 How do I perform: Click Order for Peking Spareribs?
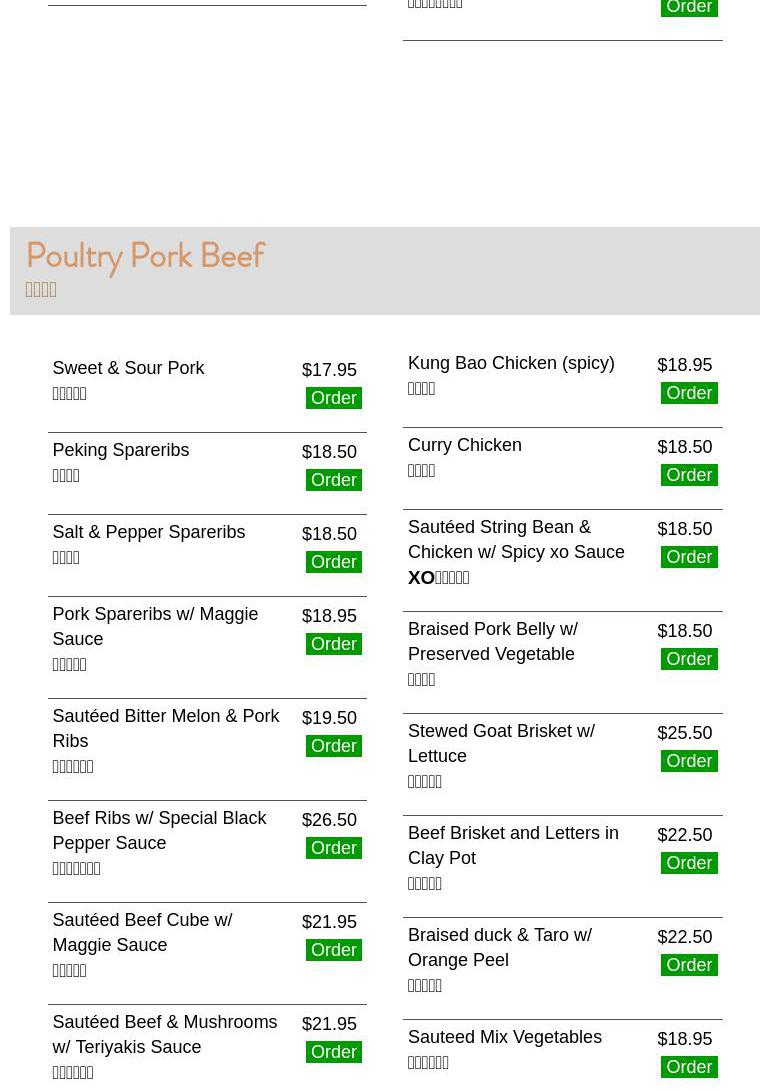(333, 480)
